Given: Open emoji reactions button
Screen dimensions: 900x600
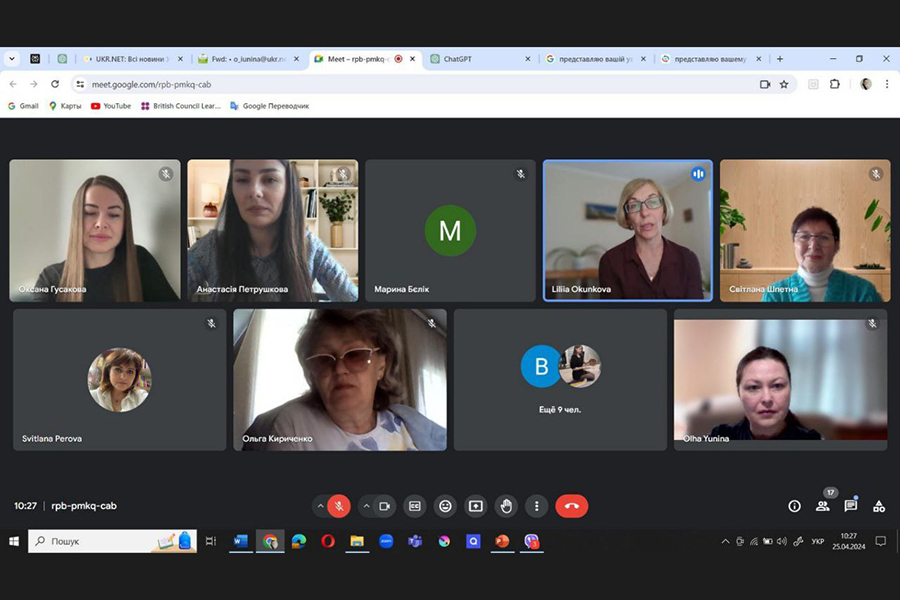Looking at the screenshot, I should (x=445, y=506).
